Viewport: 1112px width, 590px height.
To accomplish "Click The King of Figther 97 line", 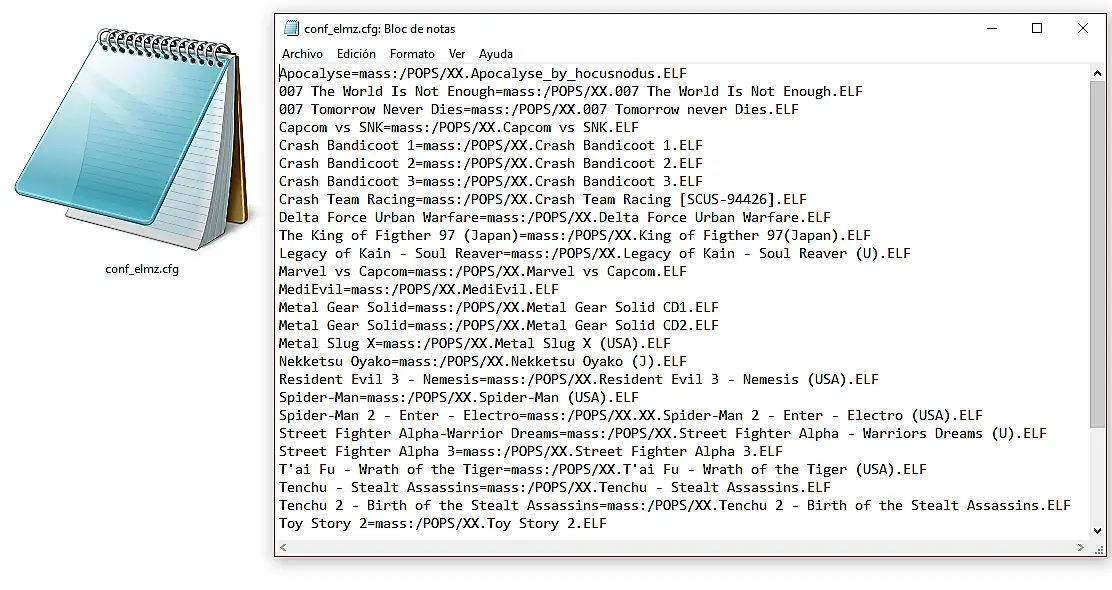I will click(x=574, y=235).
